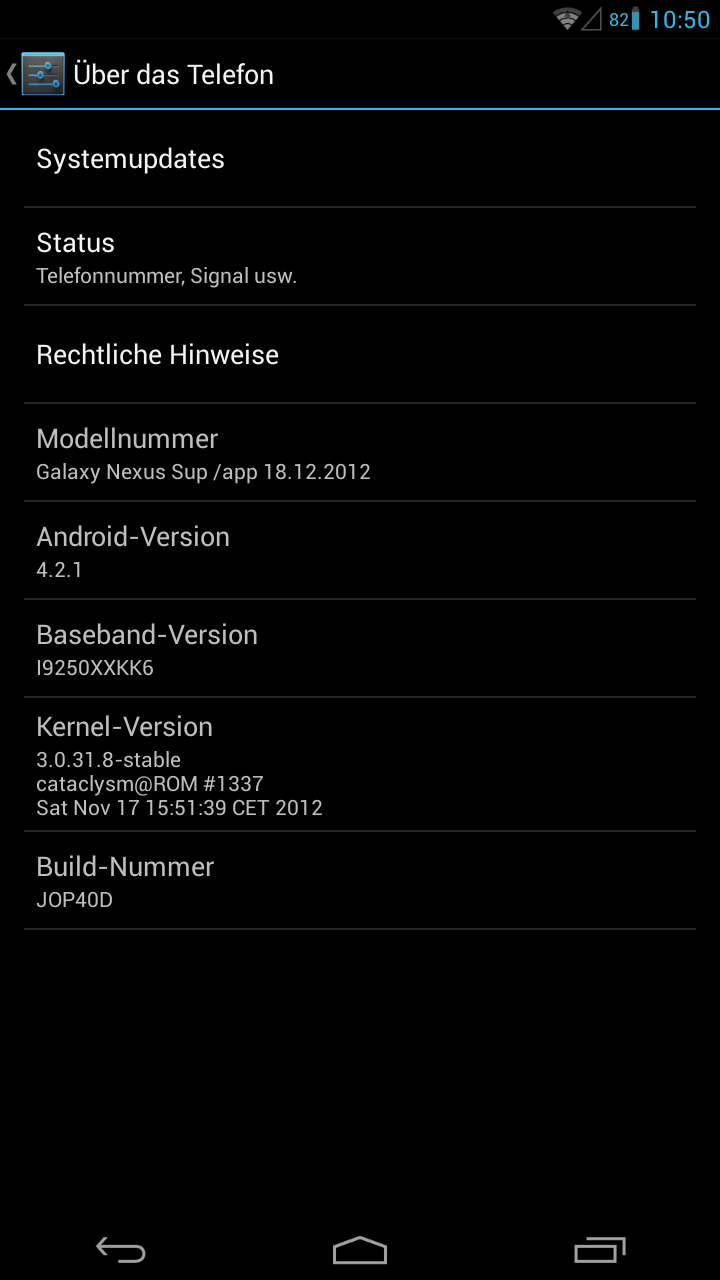Tap the Home navigation button
Viewport: 720px width, 1280px height.
click(360, 1250)
